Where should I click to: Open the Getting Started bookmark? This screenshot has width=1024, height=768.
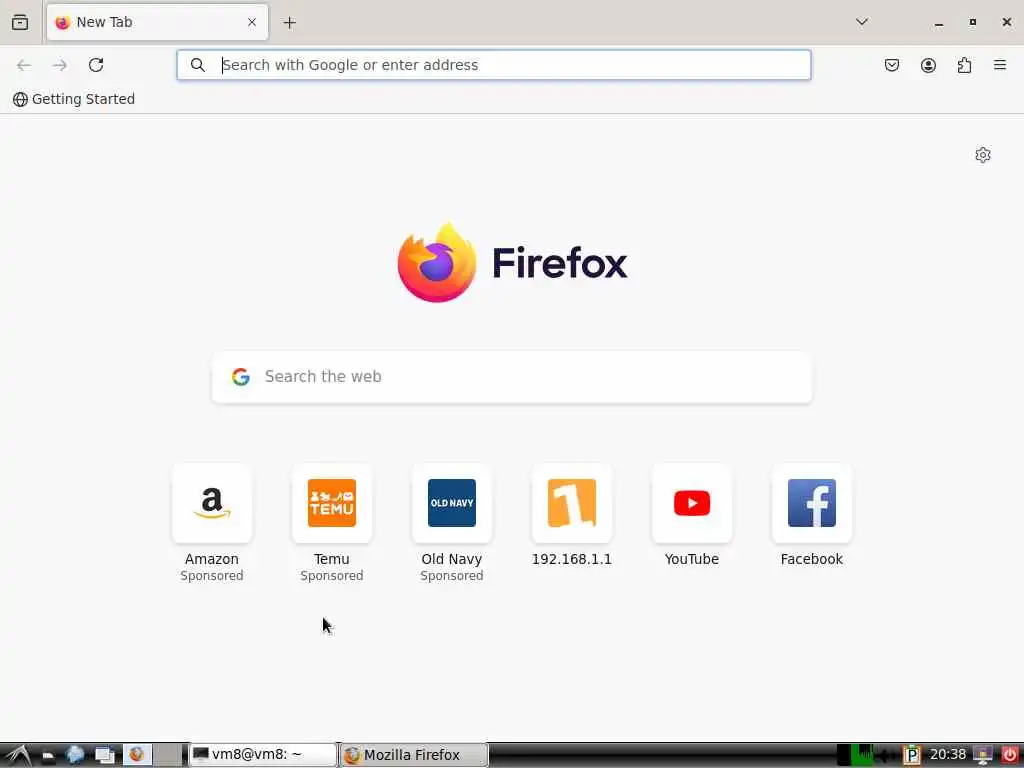pyautogui.click(x=74, y=99)
